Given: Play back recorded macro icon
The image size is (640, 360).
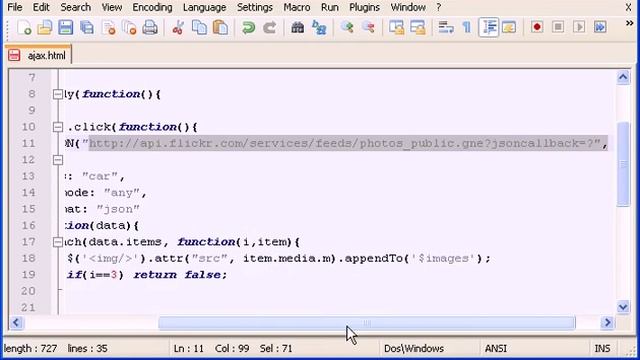Looking at the screenshot, I should pyautogui.click(x=579, y=27).
